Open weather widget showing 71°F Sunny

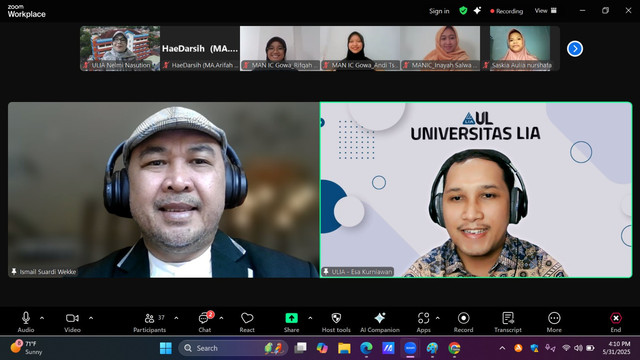click(27, 348)
